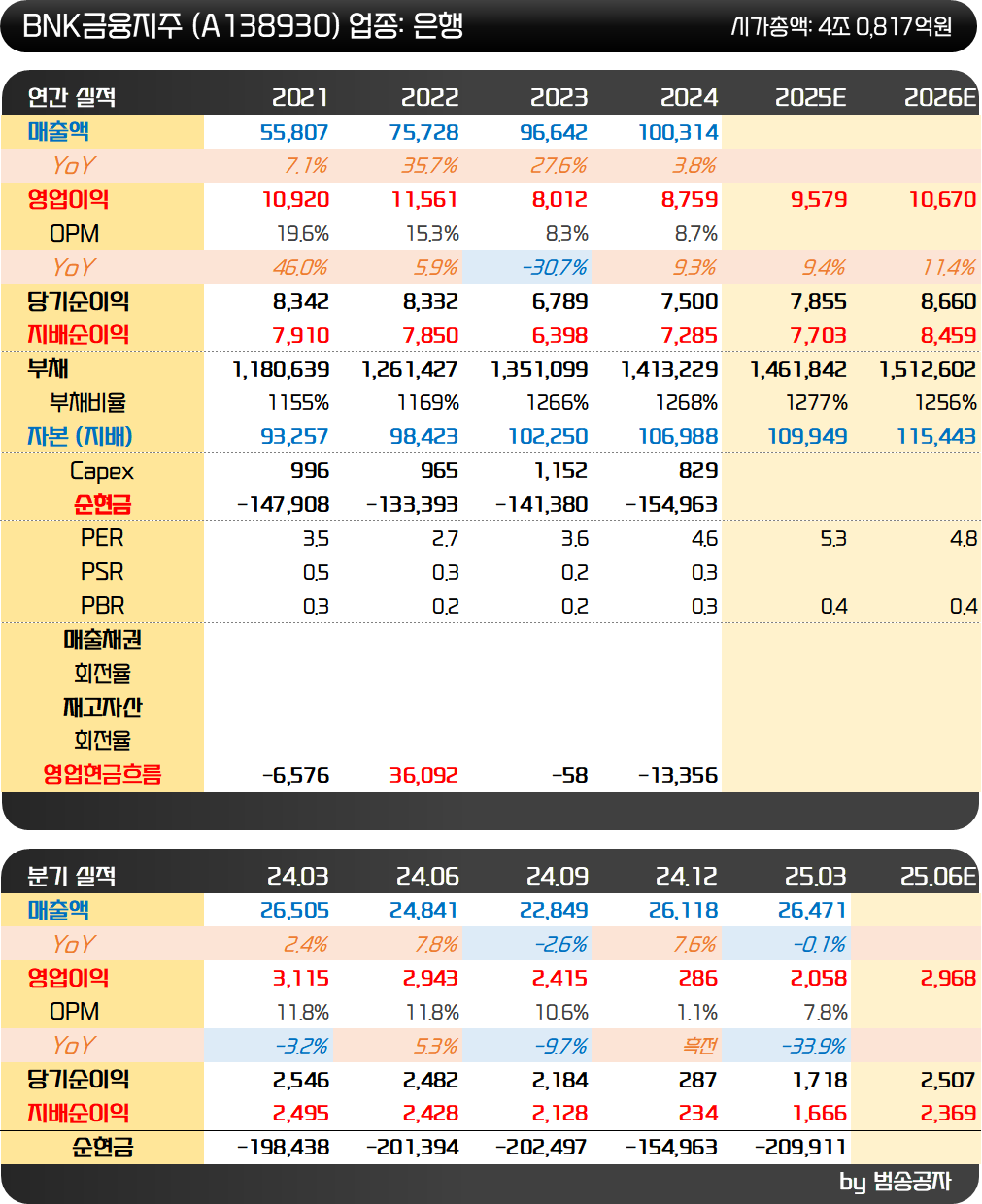Select the annual revenue value 75,728
982x1204 pixels.
coord(423,132)
